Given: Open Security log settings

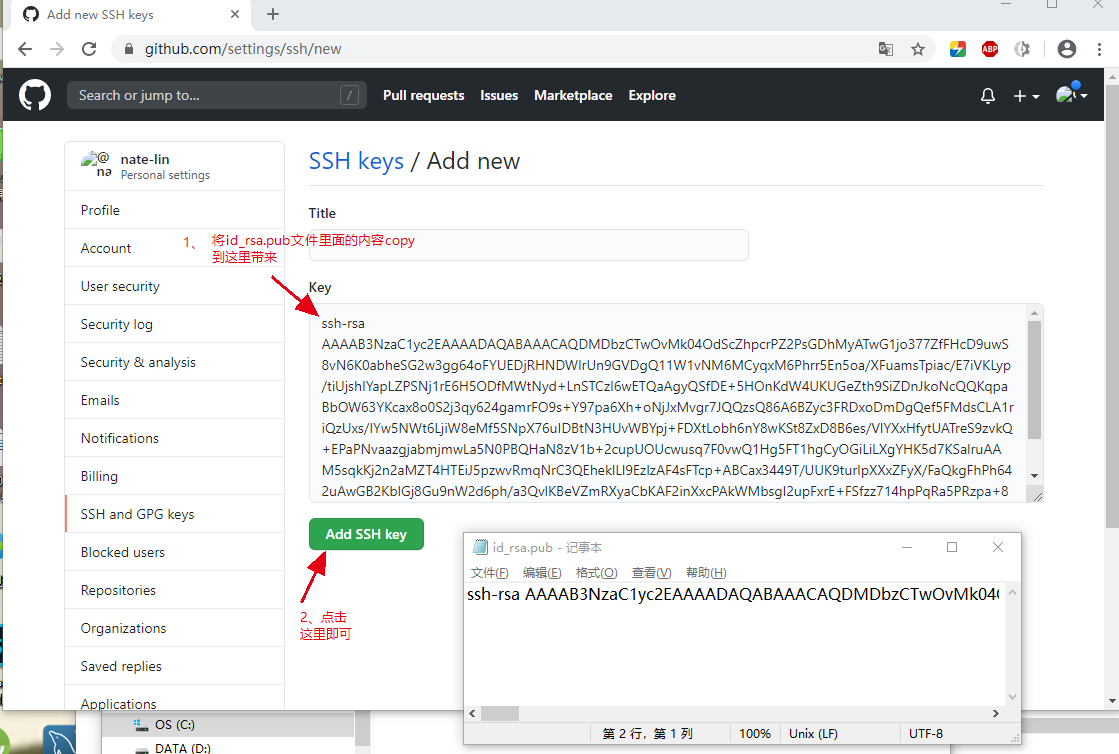Looking at the screenshot, I should point(174,325).
